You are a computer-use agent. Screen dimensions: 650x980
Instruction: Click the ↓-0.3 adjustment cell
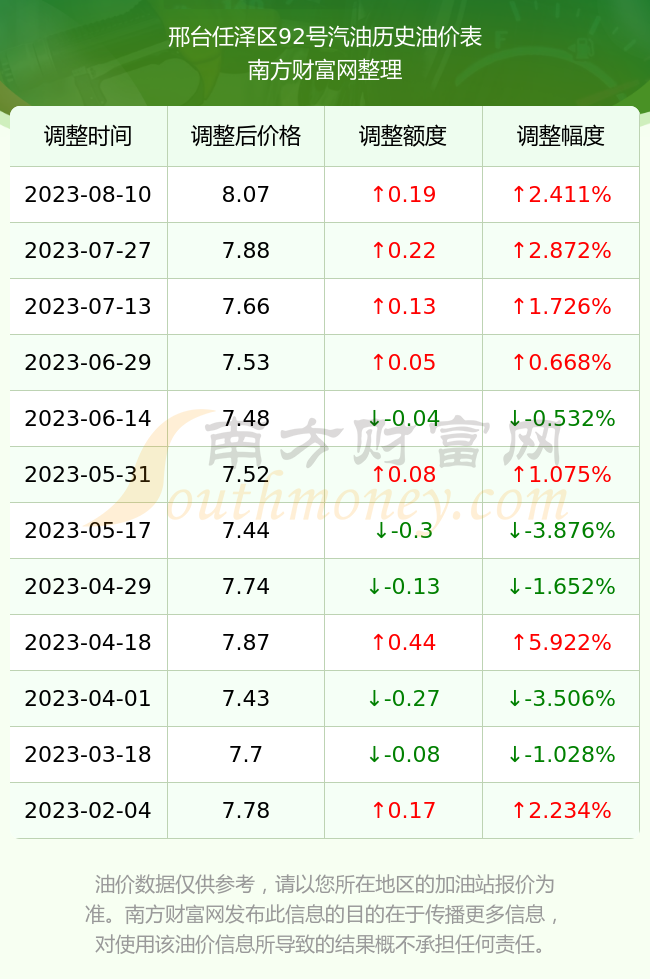403,531
